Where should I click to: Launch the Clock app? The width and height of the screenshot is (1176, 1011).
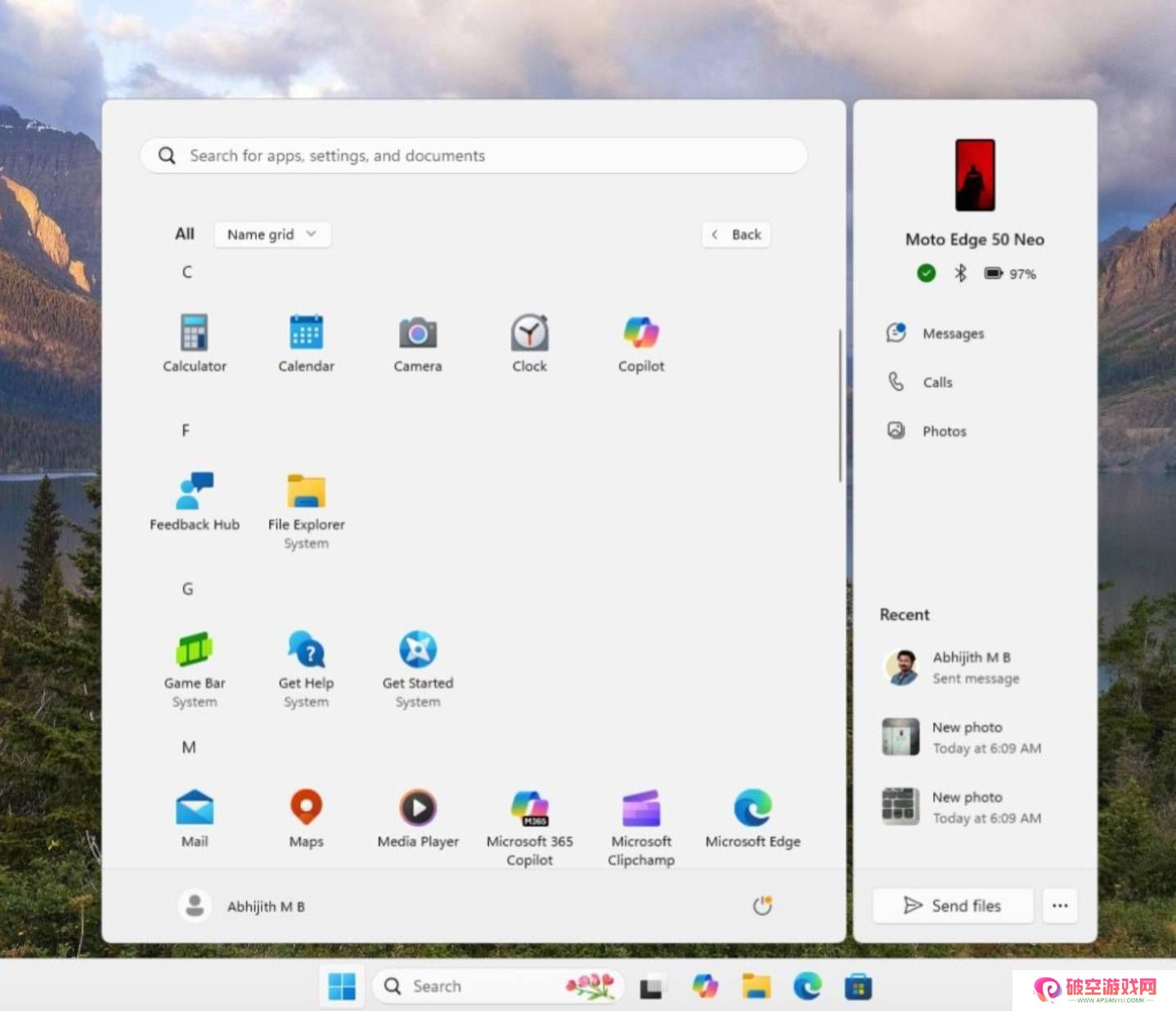pos(529,343)
